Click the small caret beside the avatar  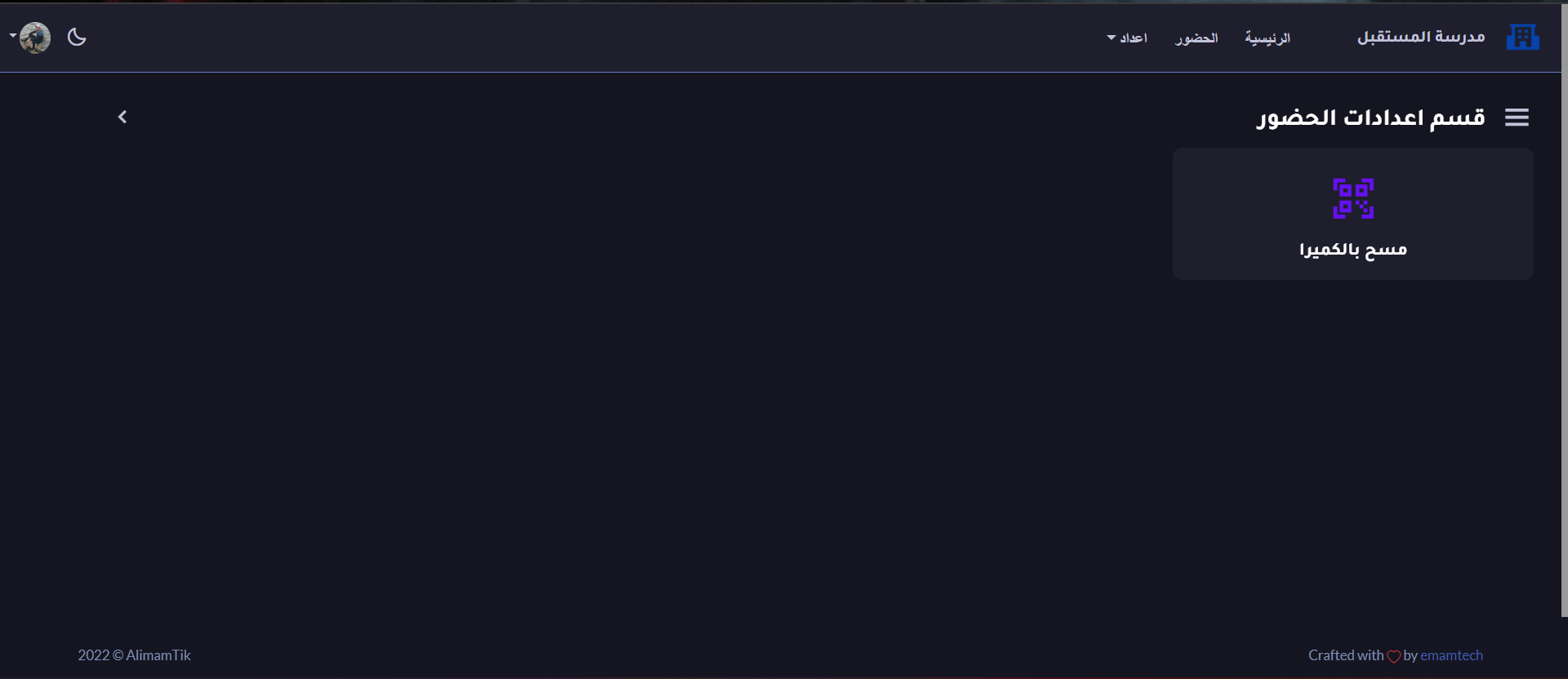click(x=12, y=36)
